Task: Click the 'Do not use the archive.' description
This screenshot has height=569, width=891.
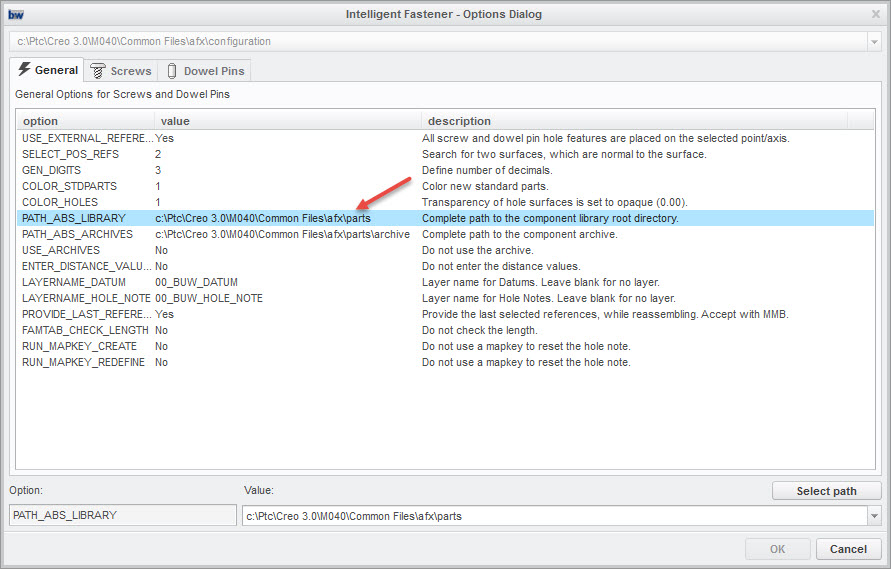Action: [x=478, y=250]
